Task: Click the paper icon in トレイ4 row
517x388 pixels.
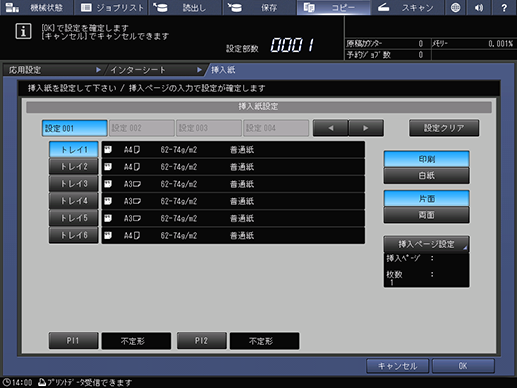Action: [x=108, y=201]
